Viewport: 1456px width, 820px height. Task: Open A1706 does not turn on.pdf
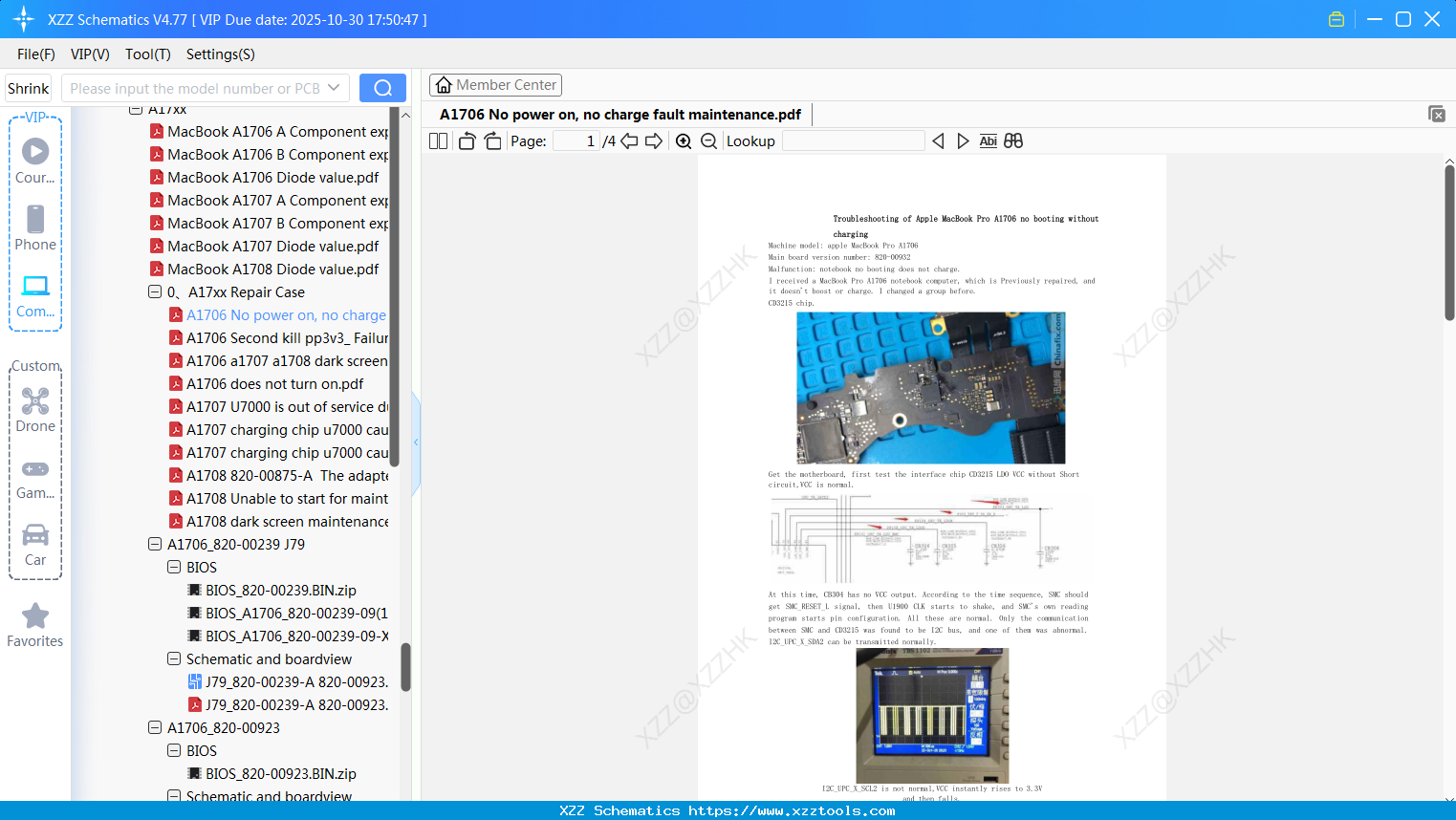point(266,384)
